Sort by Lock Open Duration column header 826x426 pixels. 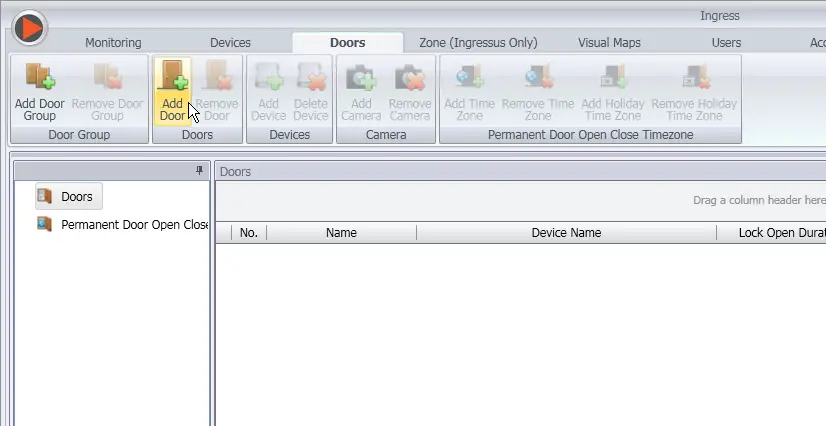point(771,233)
